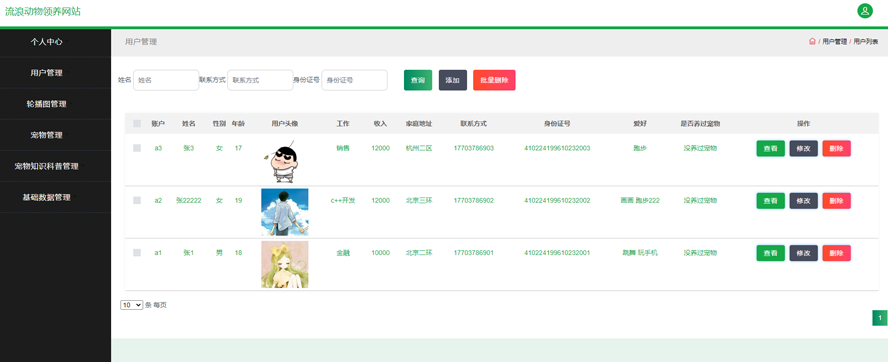Click ID number 410224199610232002
888x362 pixels.
(557, 201)
